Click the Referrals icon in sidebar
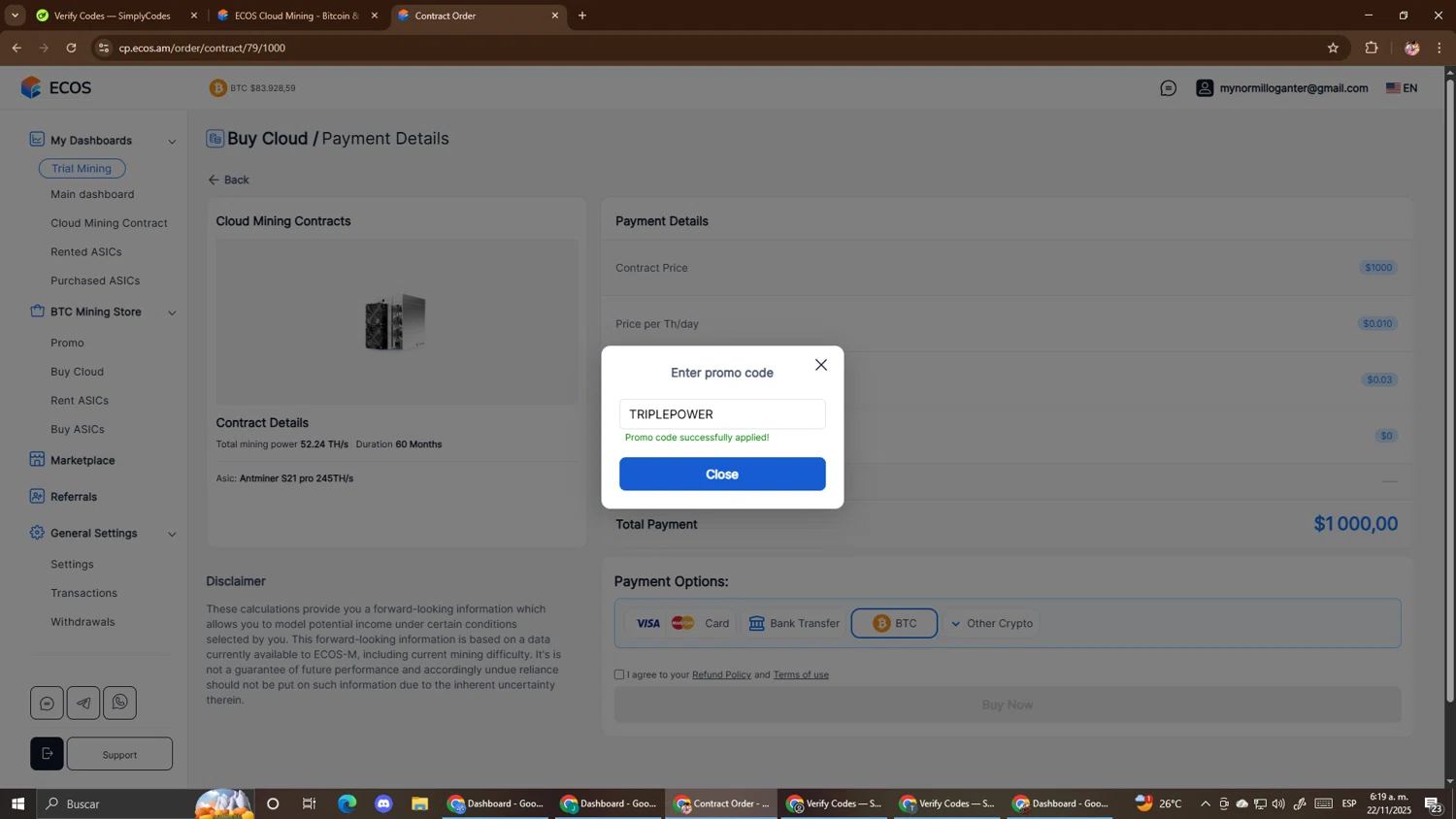This screenshot has height=819, width=1456. (x=37, y=496)
